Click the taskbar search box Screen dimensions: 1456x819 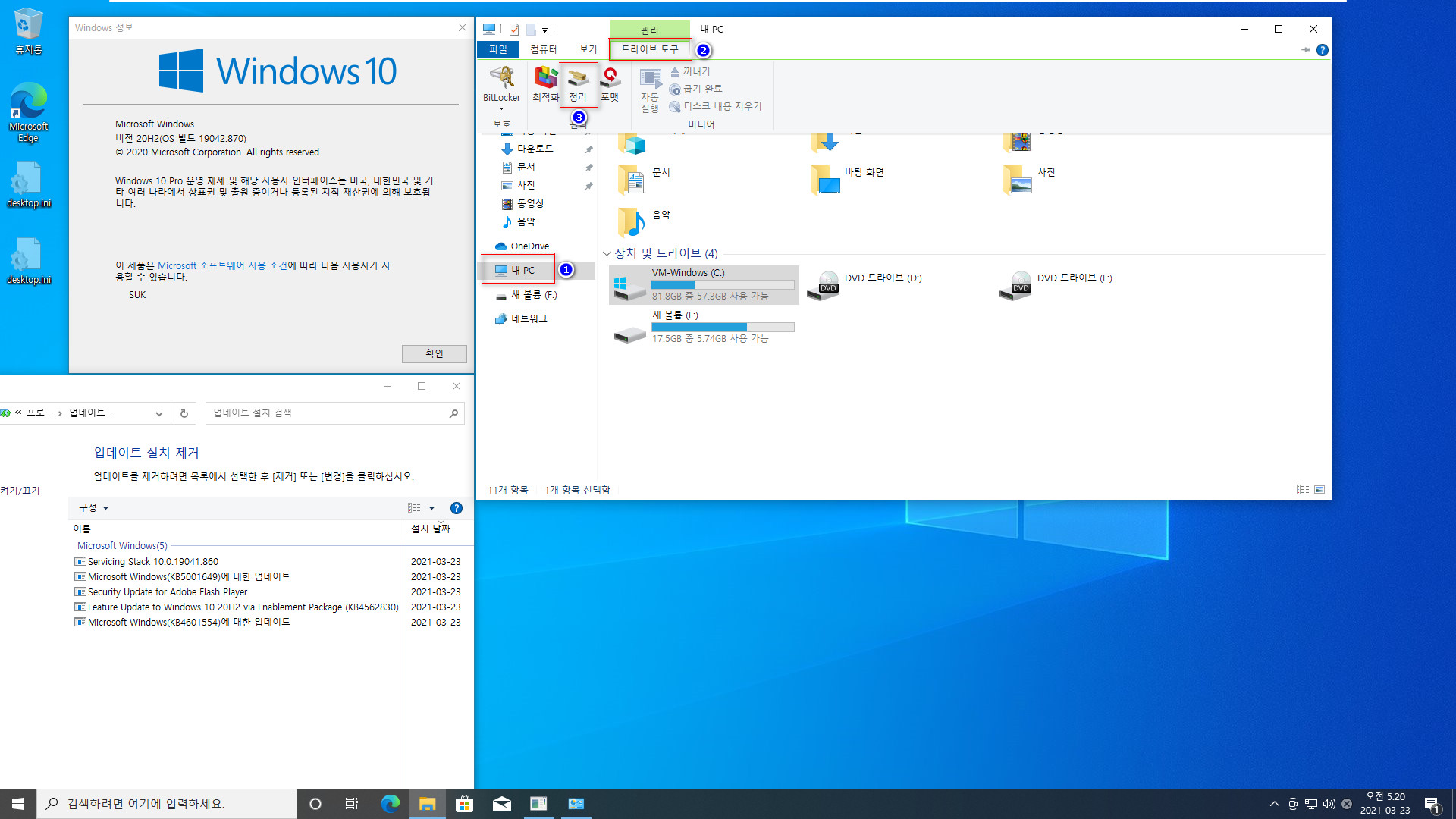(167, 804)
